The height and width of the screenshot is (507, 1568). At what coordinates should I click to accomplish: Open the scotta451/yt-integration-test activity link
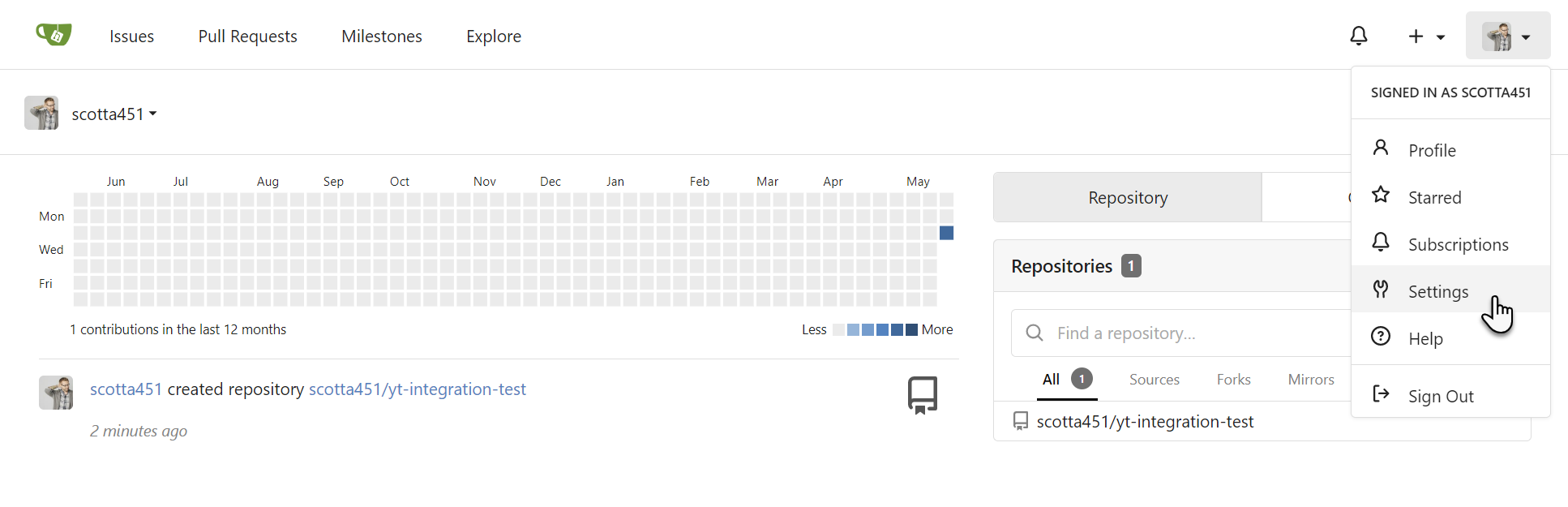tap(417, 389)
